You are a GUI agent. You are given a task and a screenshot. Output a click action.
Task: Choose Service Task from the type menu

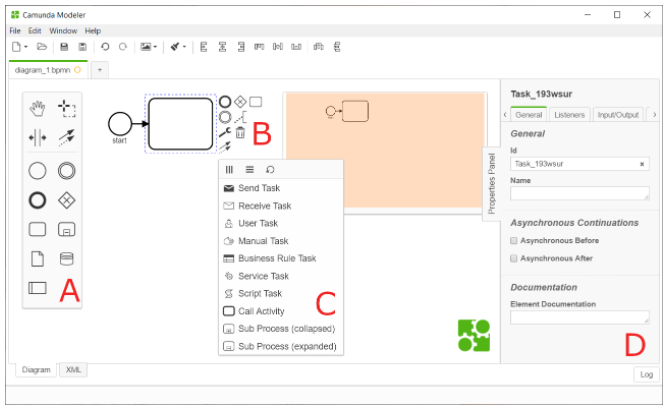click(x=264, y=275)
